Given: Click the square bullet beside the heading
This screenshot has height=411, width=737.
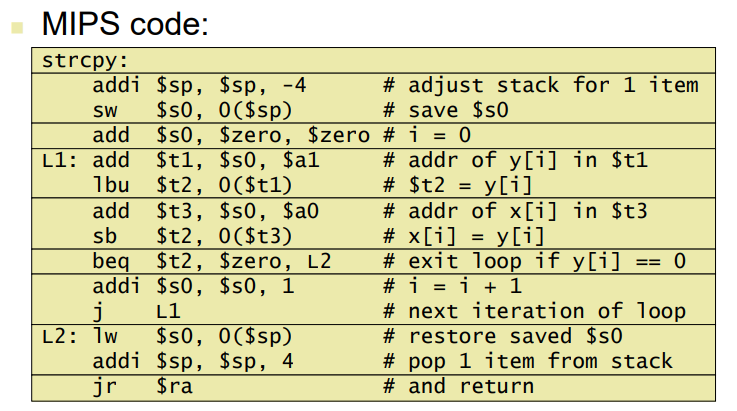Looking at the screenshot, I should (x=15, y=23).
